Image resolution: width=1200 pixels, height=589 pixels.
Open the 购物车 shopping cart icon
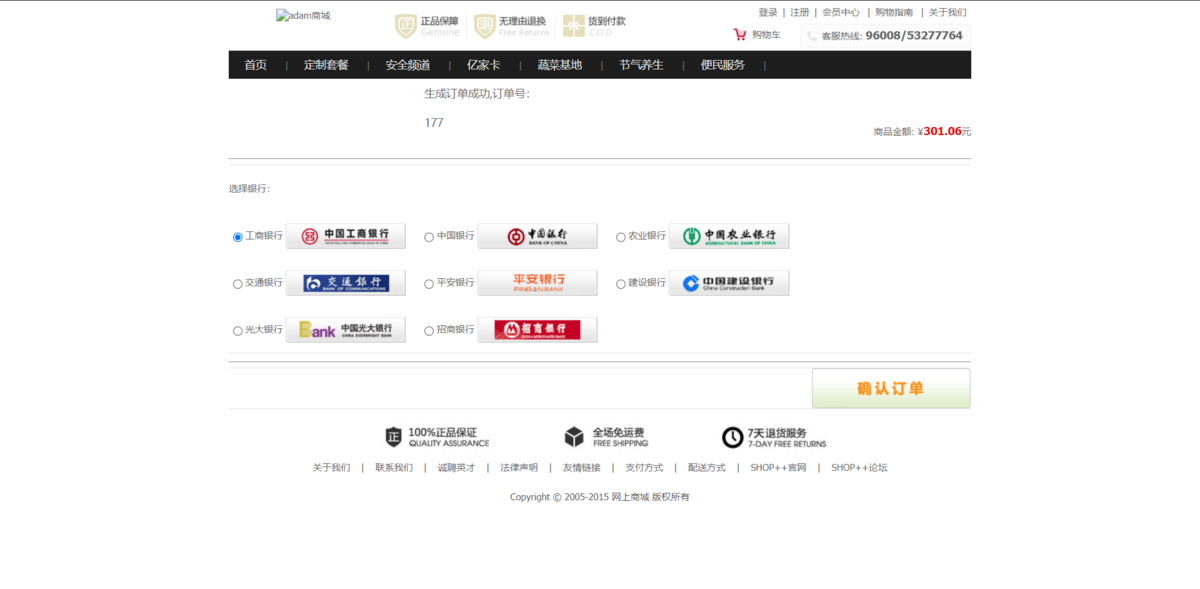(740, 35)
